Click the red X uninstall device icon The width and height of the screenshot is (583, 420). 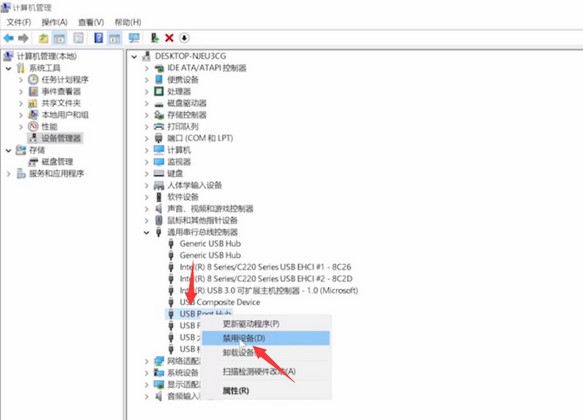point(169,38)
